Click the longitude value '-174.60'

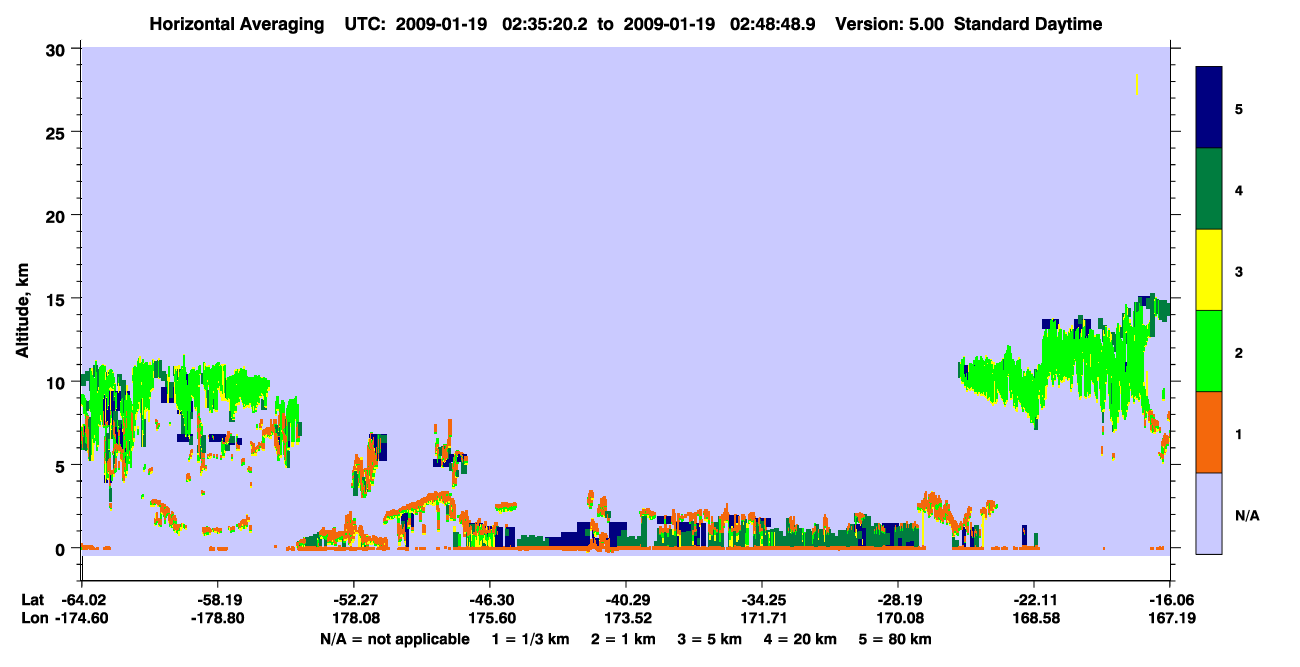(82, 619)
